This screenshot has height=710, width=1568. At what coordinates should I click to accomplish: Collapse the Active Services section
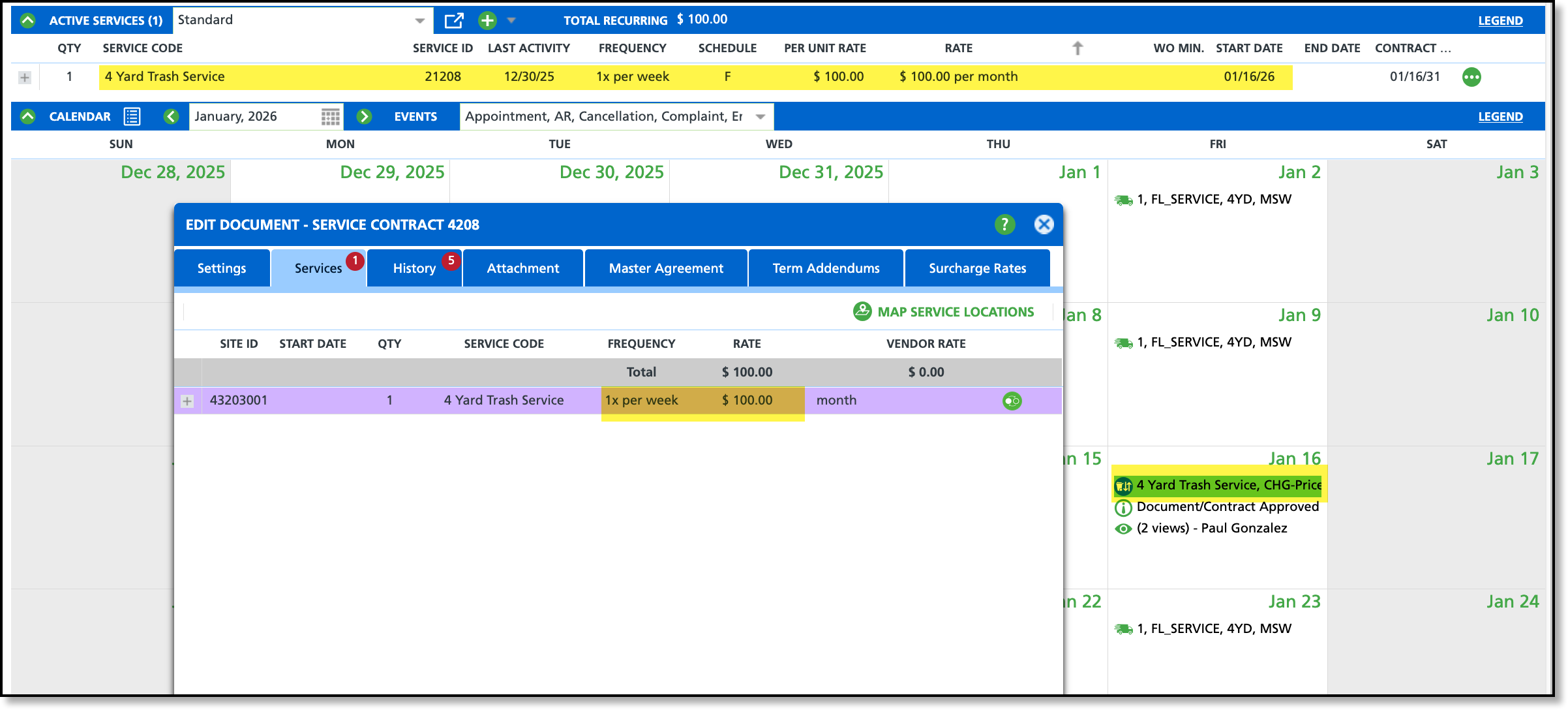tap(27, 21)
